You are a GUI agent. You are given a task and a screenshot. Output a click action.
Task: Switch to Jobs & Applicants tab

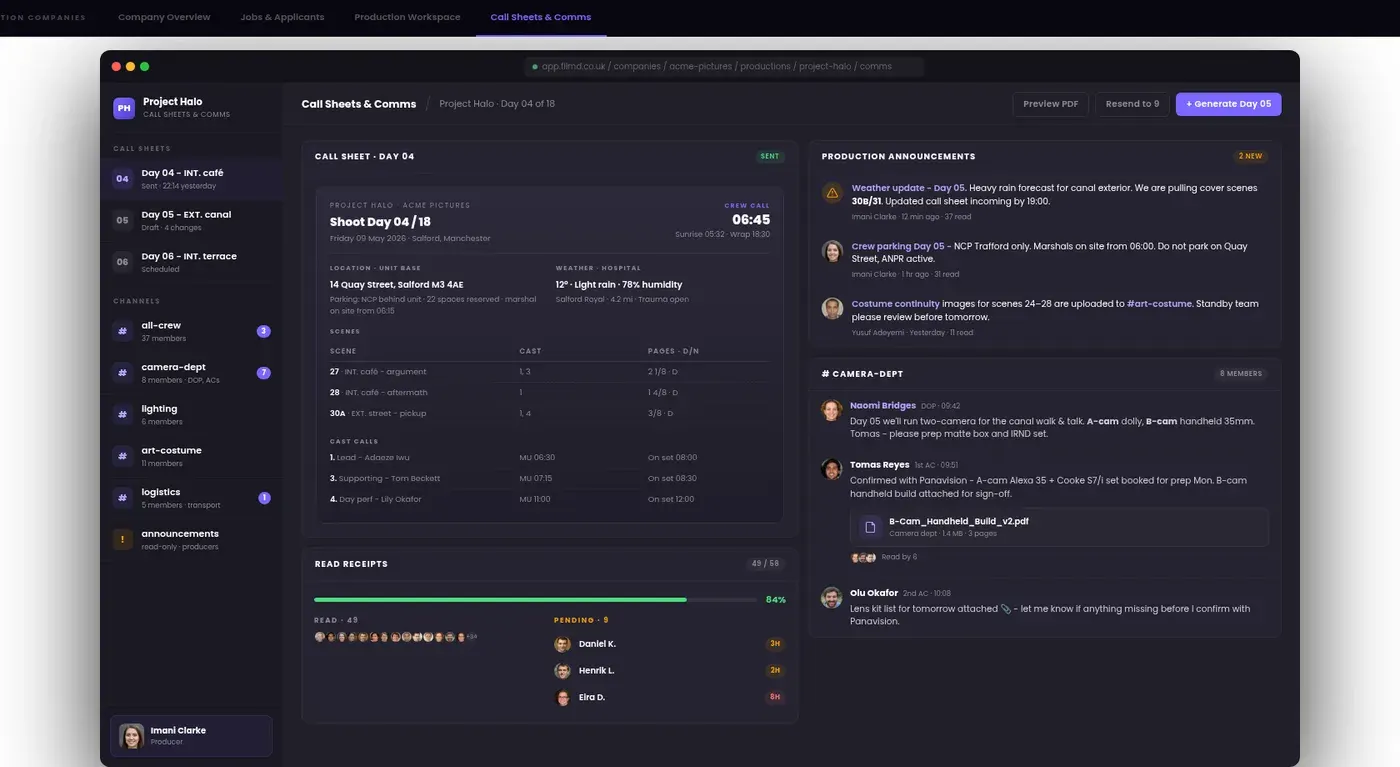pyautogui.click(x=282, y=17)
